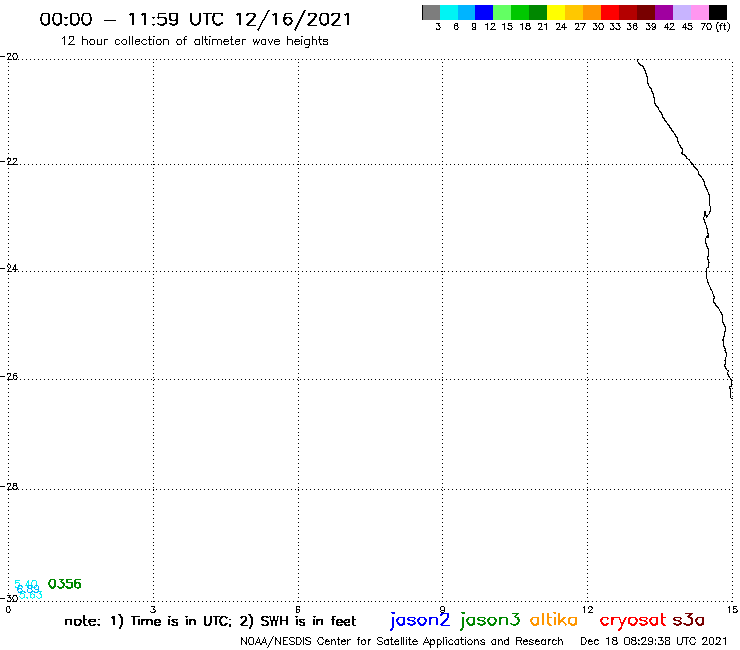Pick the bright red legend swatch
Image resolution: width=740 pixels, height=650 pixels.
(610, 12)
